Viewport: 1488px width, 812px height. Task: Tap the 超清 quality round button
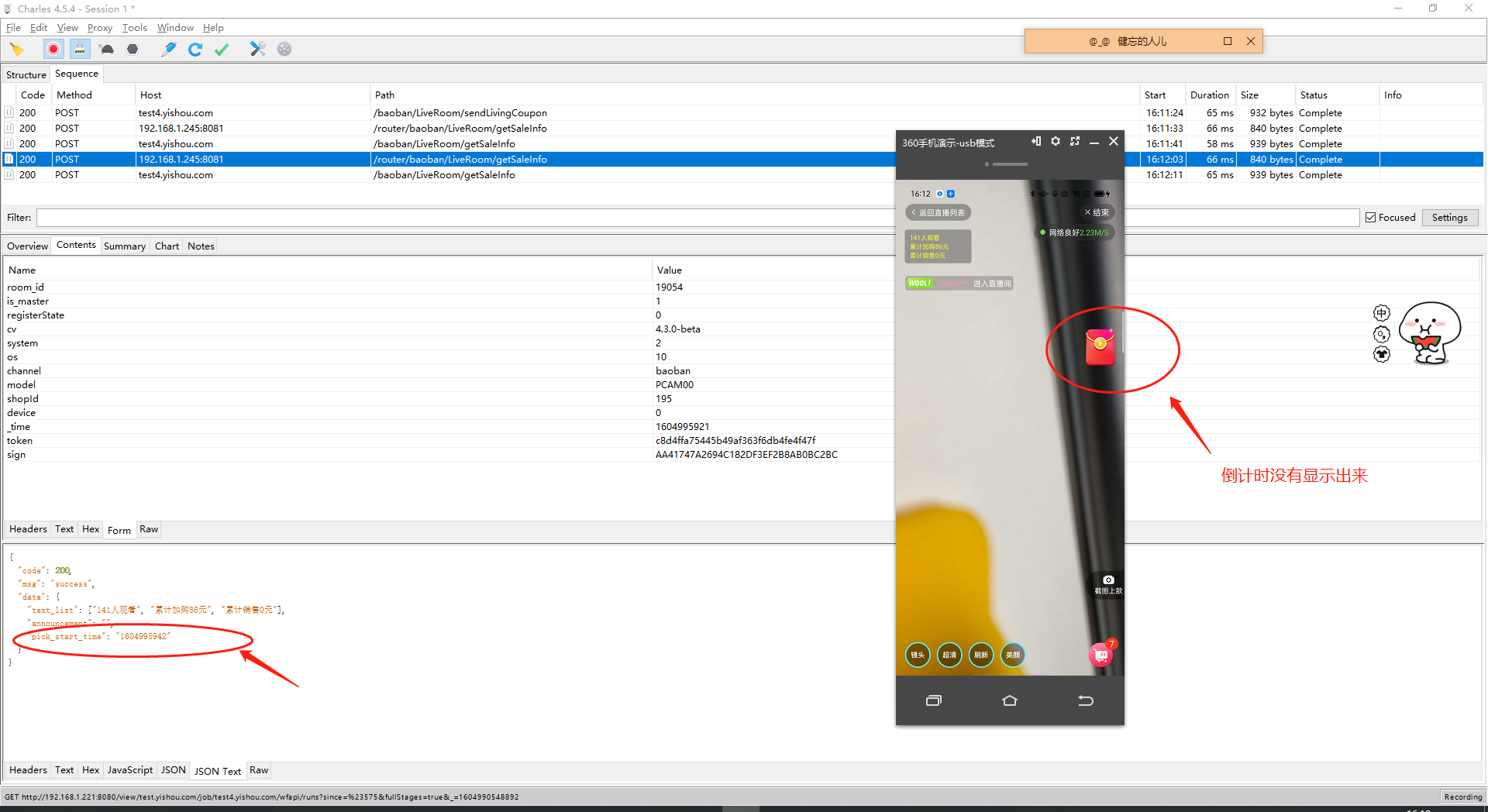pos(949,655)
